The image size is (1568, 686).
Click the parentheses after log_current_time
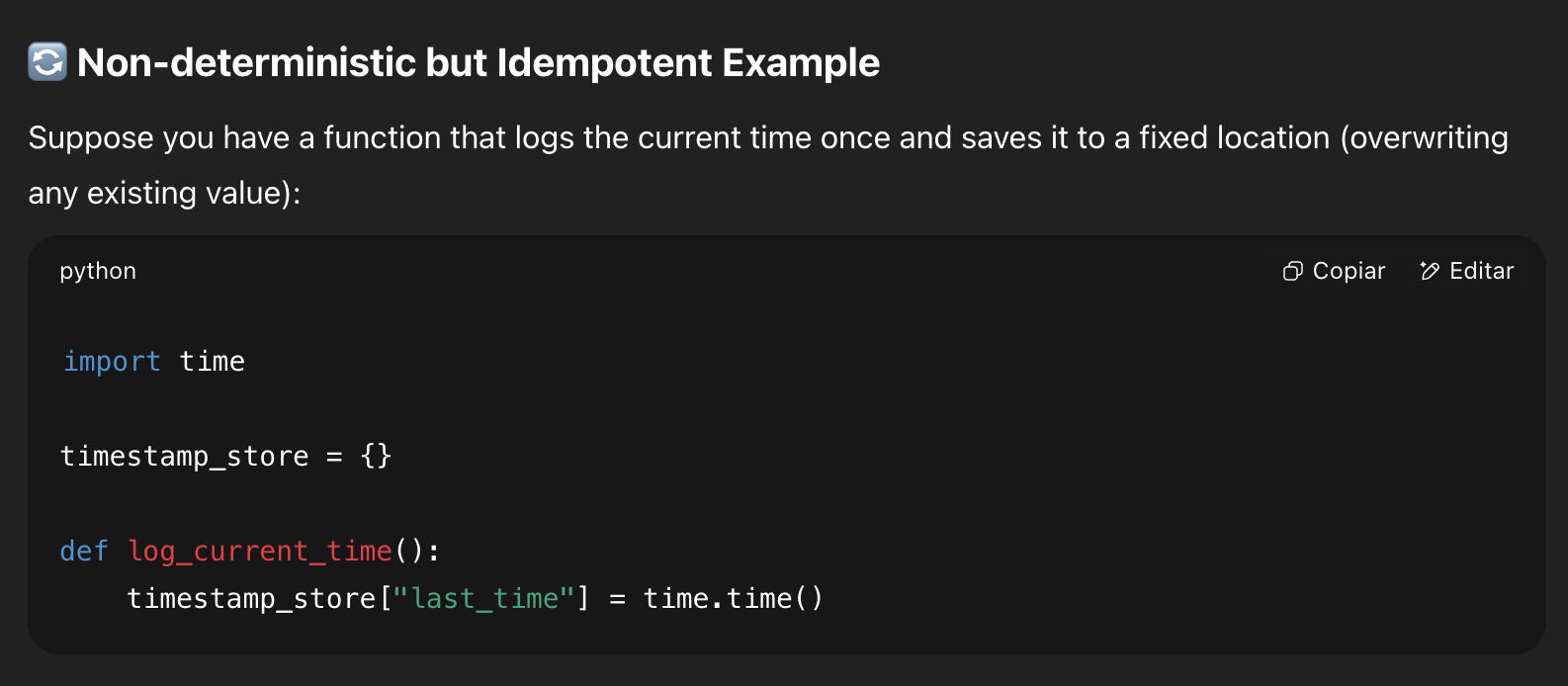pyautogui.click(x=409, y=552)
